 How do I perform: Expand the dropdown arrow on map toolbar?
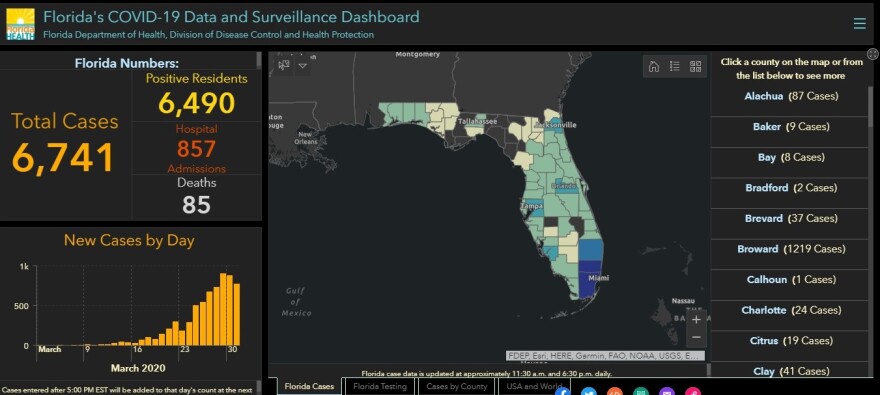(x=302, y=65)
